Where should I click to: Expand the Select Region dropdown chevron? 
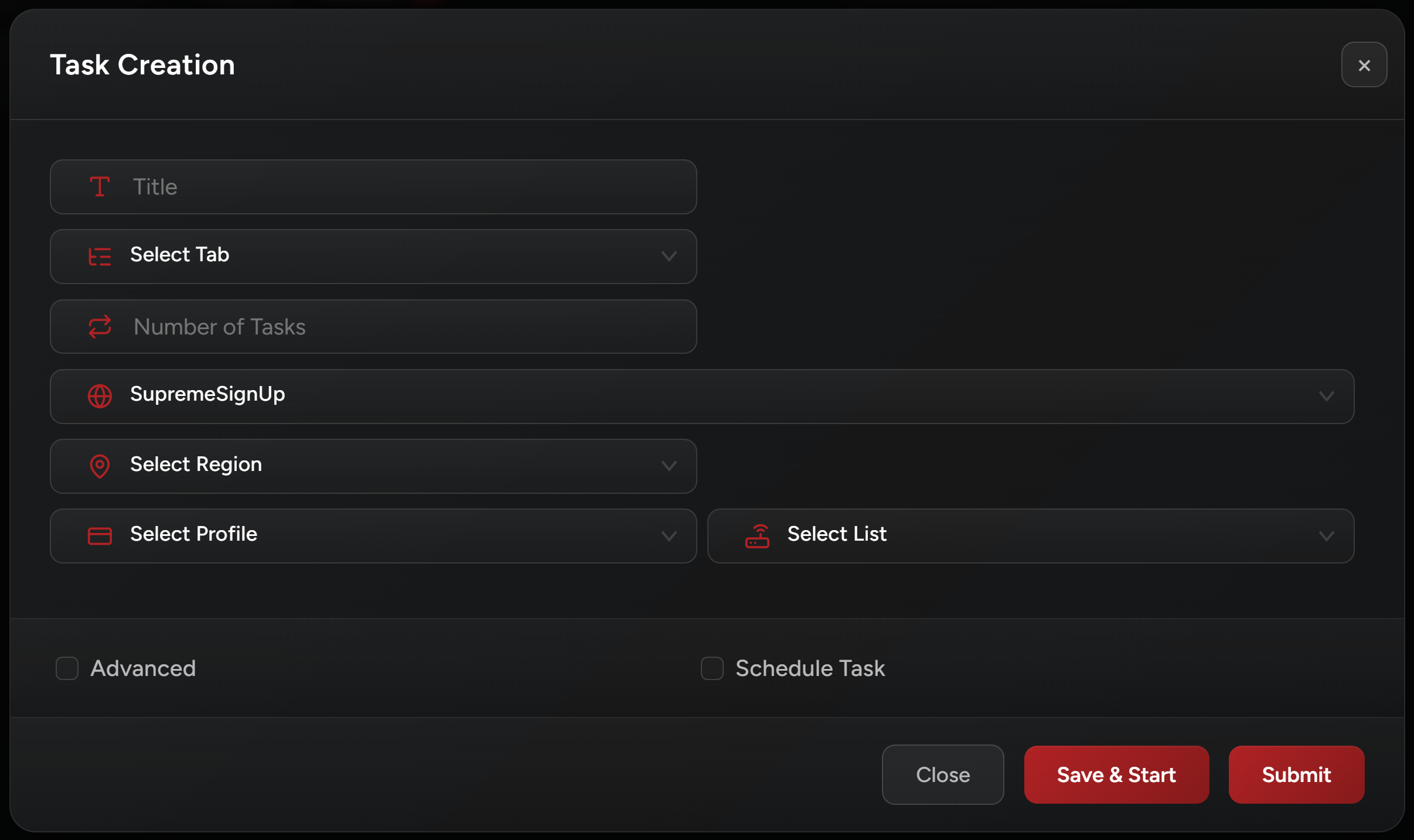(669, 466)
